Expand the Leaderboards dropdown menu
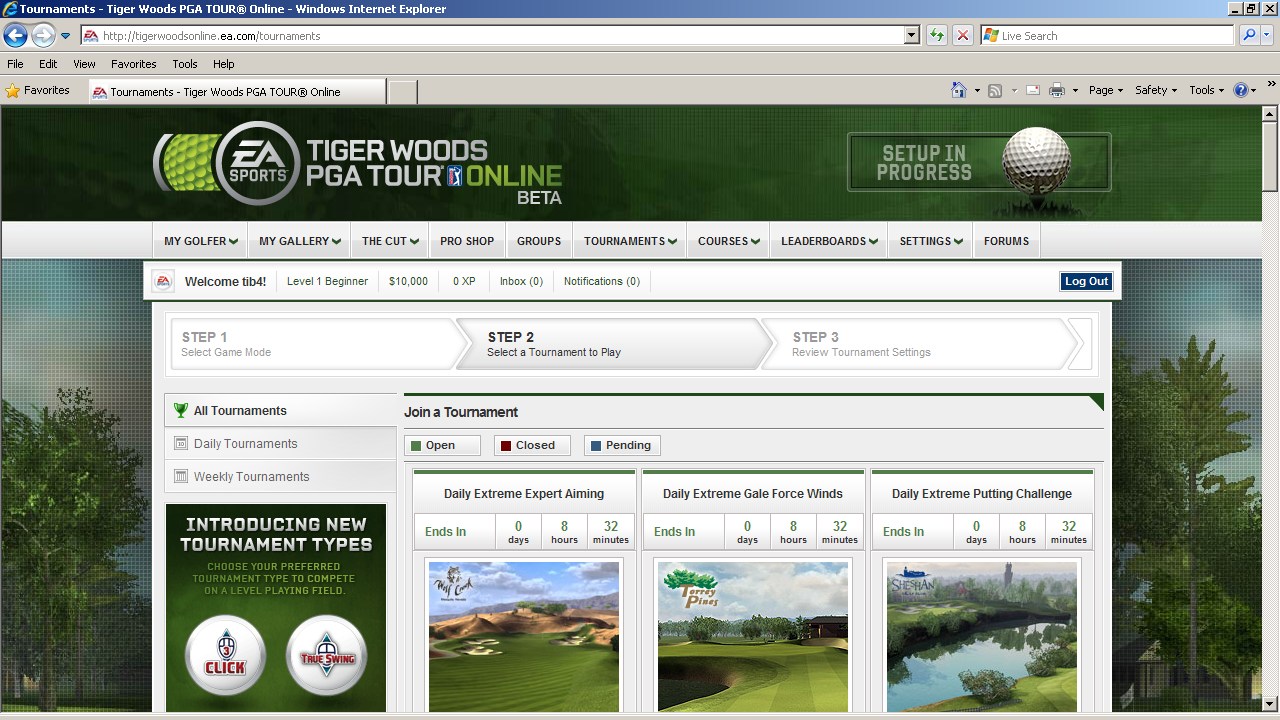The width and height of the screenshot is (1280, 720). (829, 241)
